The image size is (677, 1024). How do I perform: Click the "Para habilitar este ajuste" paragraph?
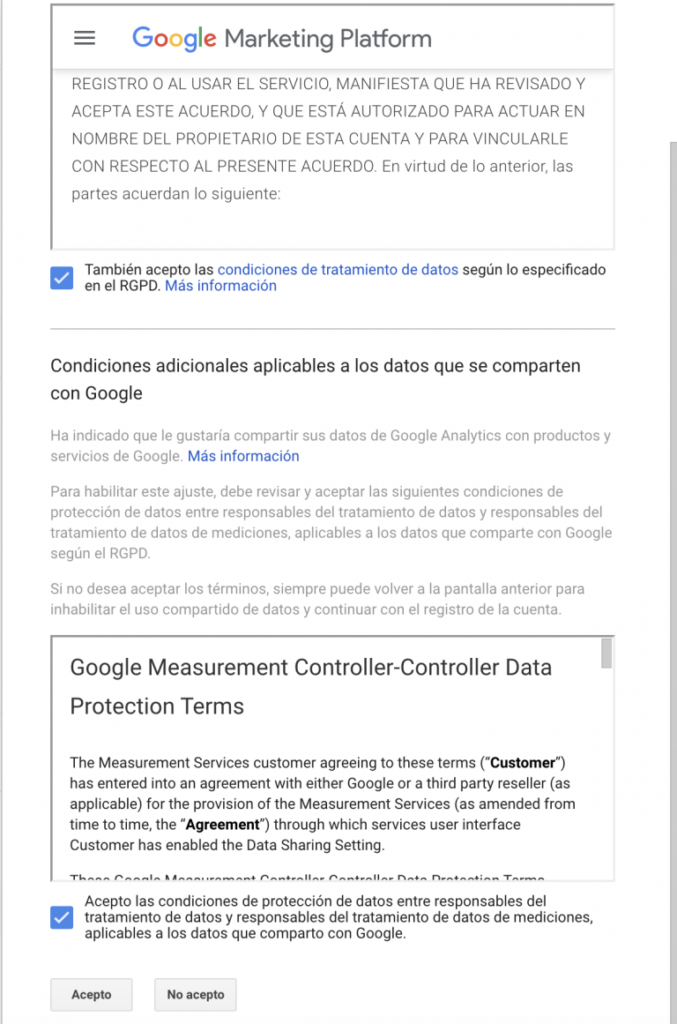click(x=330, y=523)
